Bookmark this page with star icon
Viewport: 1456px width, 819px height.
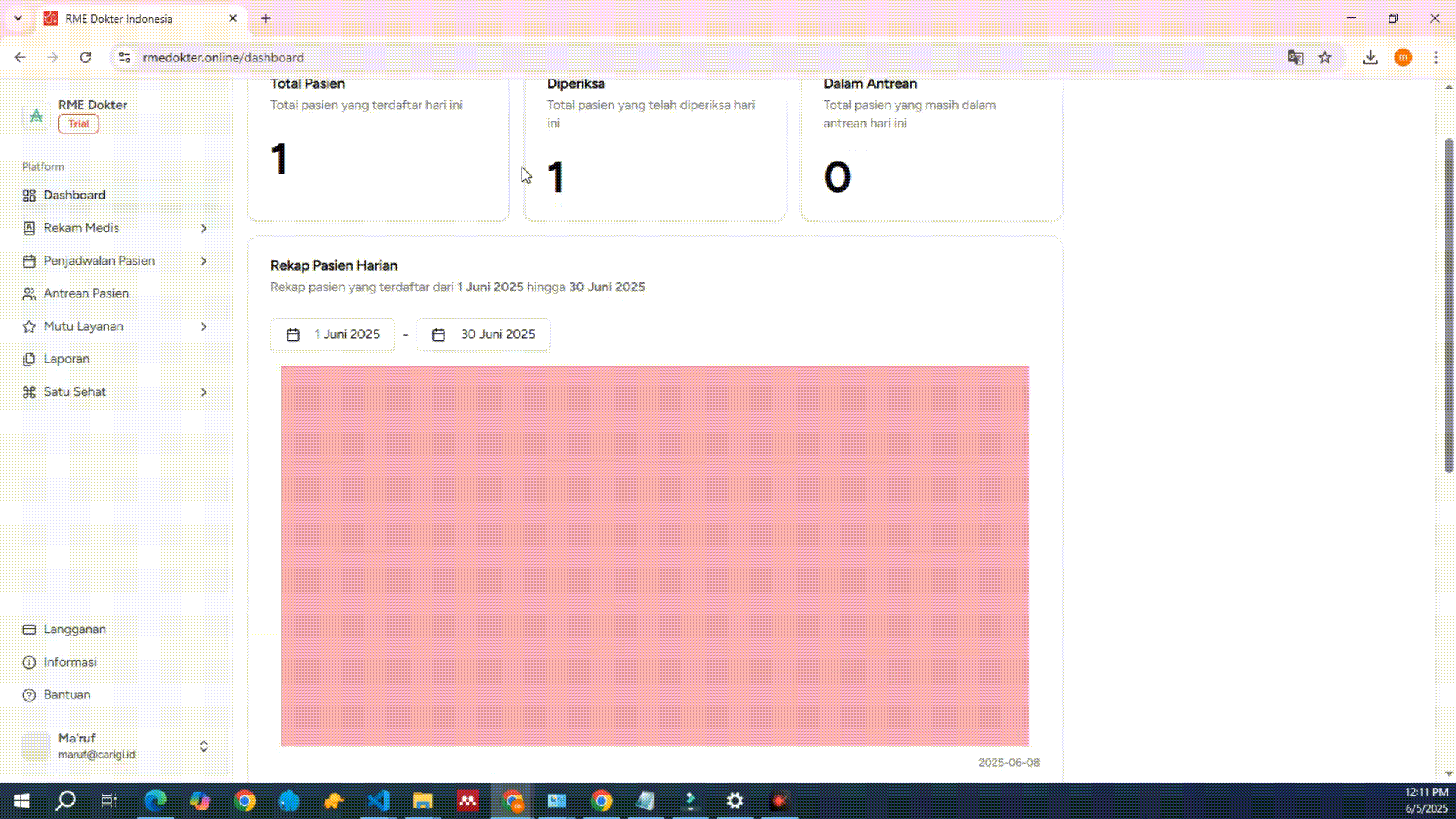(1325, 58)
